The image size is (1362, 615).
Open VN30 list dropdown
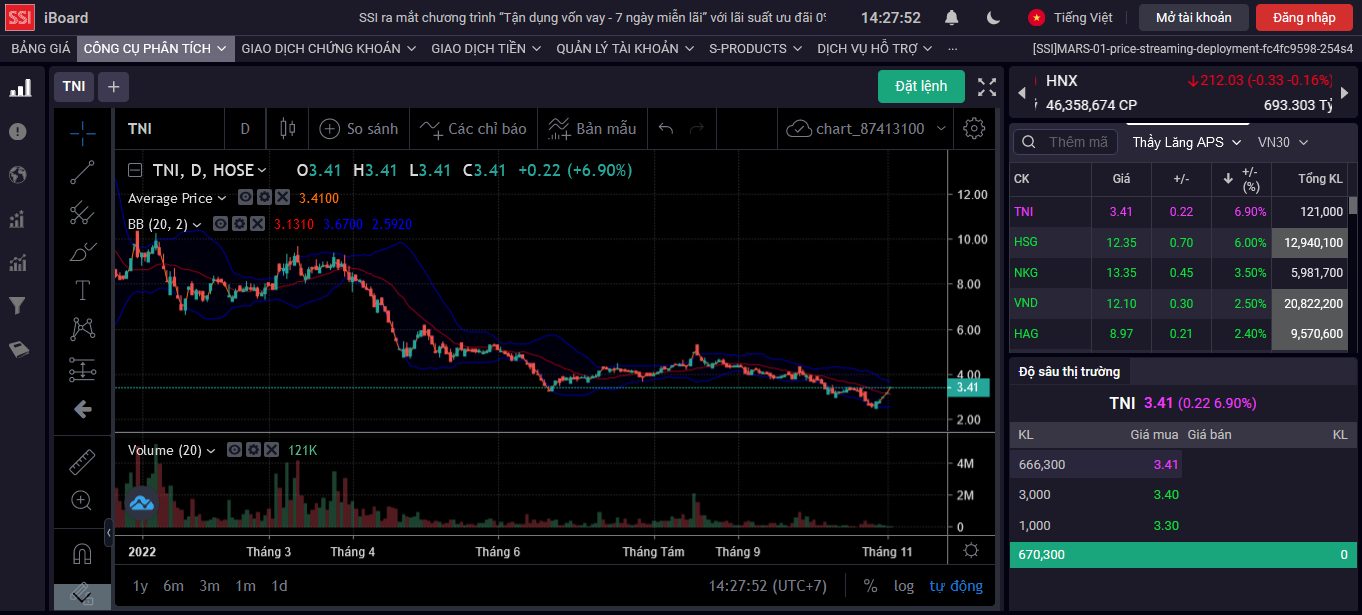(x=1283, y=142)
